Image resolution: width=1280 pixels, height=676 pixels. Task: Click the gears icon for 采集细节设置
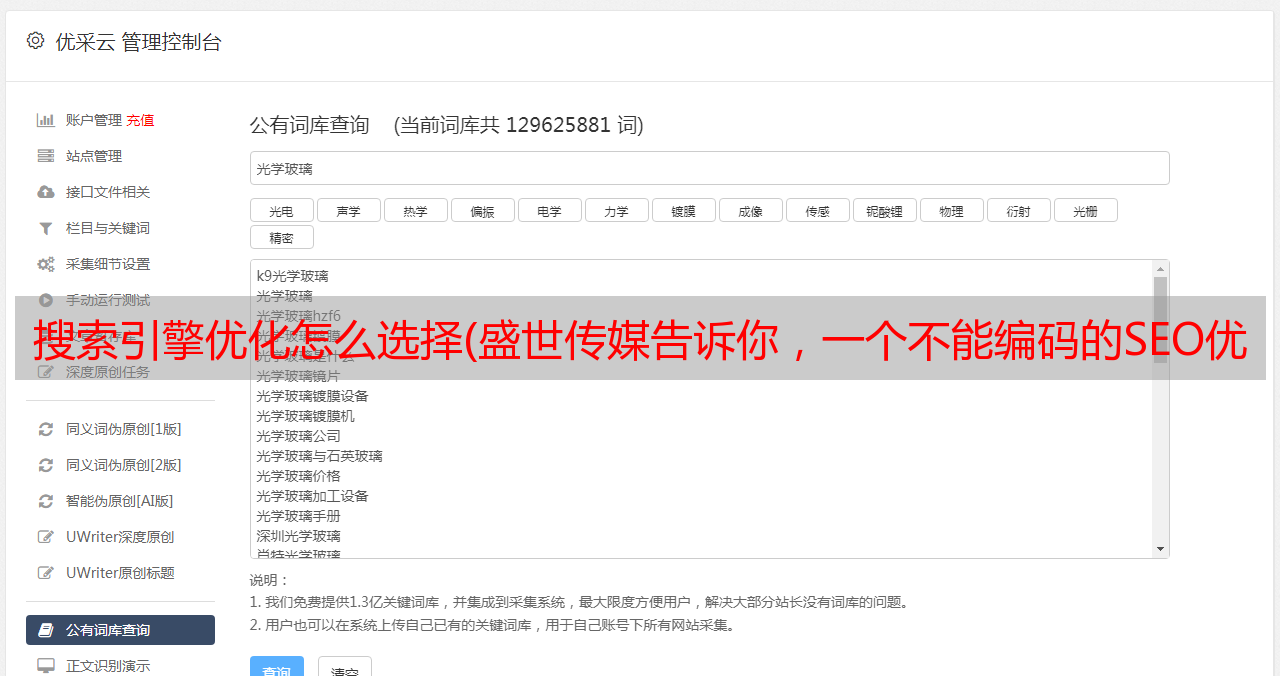click(x=46, y=264)
